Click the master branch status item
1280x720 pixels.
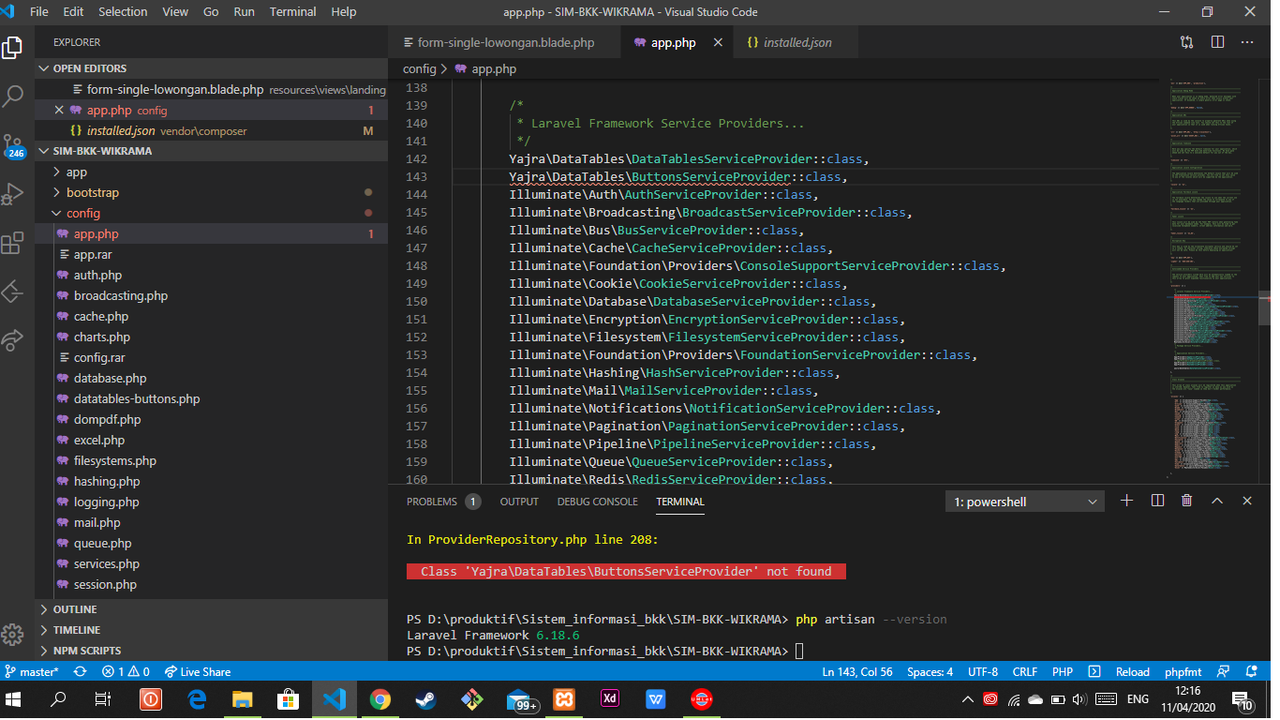click(32, 672)
